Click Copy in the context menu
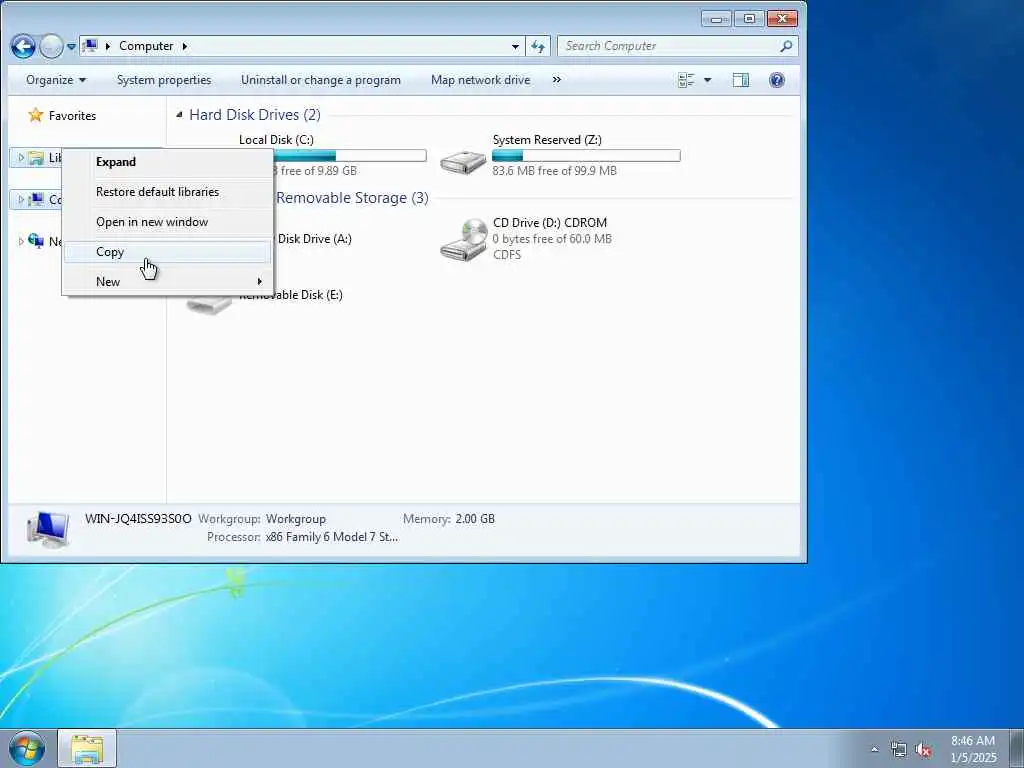The image size is (1024, 768). tap(167, 252)
